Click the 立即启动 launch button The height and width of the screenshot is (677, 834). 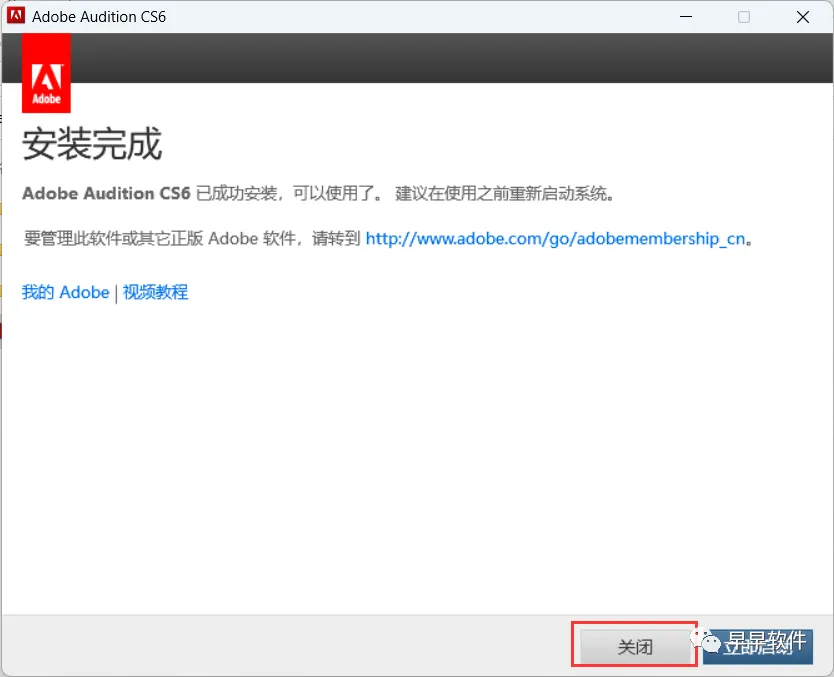pyautogui.click(x=757, y=647)
